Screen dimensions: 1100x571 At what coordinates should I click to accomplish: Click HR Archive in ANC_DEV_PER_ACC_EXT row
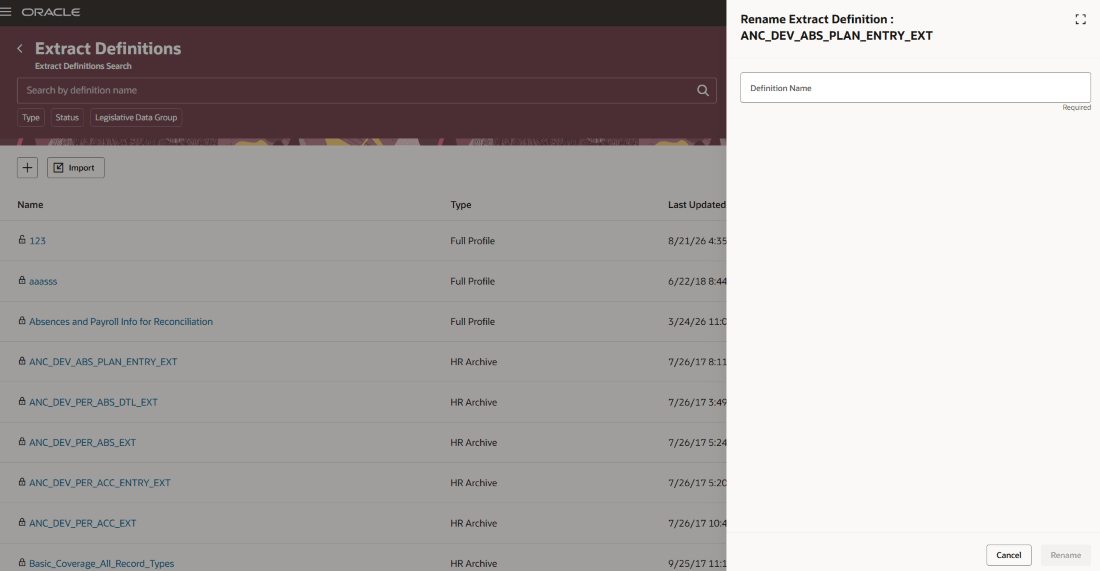(x=474, y=523)
